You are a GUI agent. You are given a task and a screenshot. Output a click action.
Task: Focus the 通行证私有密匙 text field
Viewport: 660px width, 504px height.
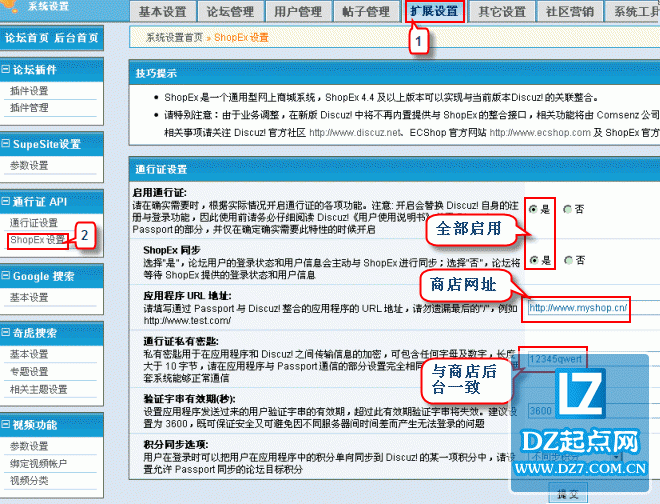coord(555,358)
